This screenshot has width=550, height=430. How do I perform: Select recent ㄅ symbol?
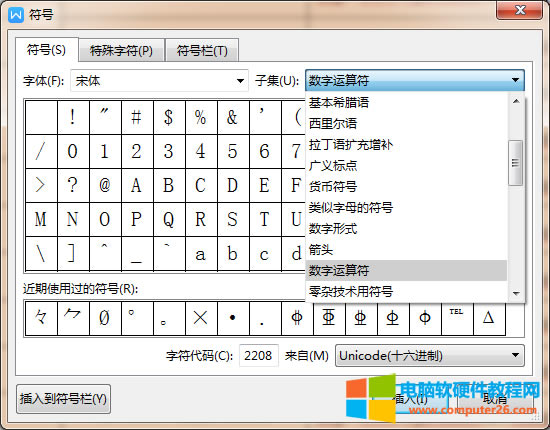[x=73, y=318]
